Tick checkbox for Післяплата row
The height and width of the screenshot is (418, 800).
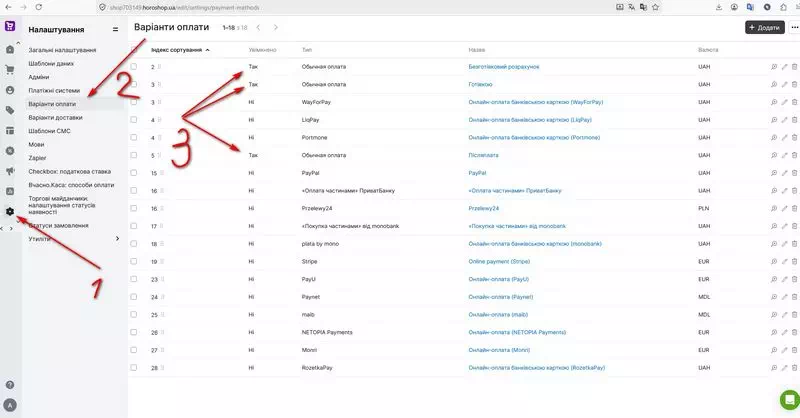tap(134, 155)
